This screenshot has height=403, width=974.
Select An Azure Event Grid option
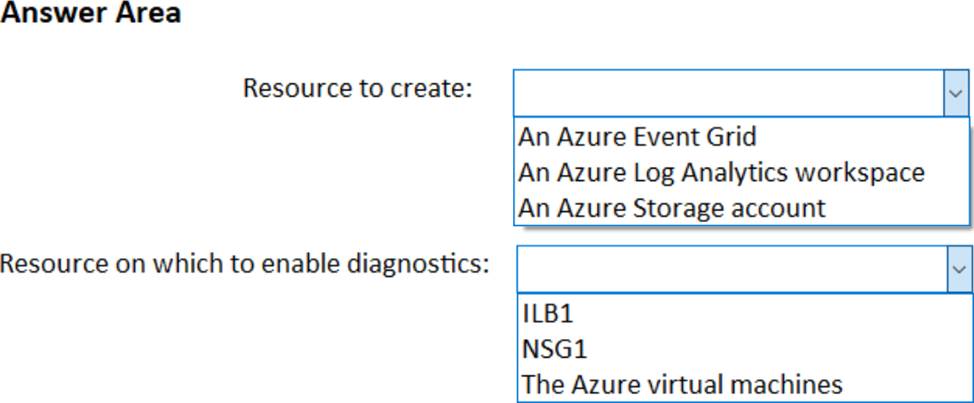pyautogui.click(x=637, y=136)
